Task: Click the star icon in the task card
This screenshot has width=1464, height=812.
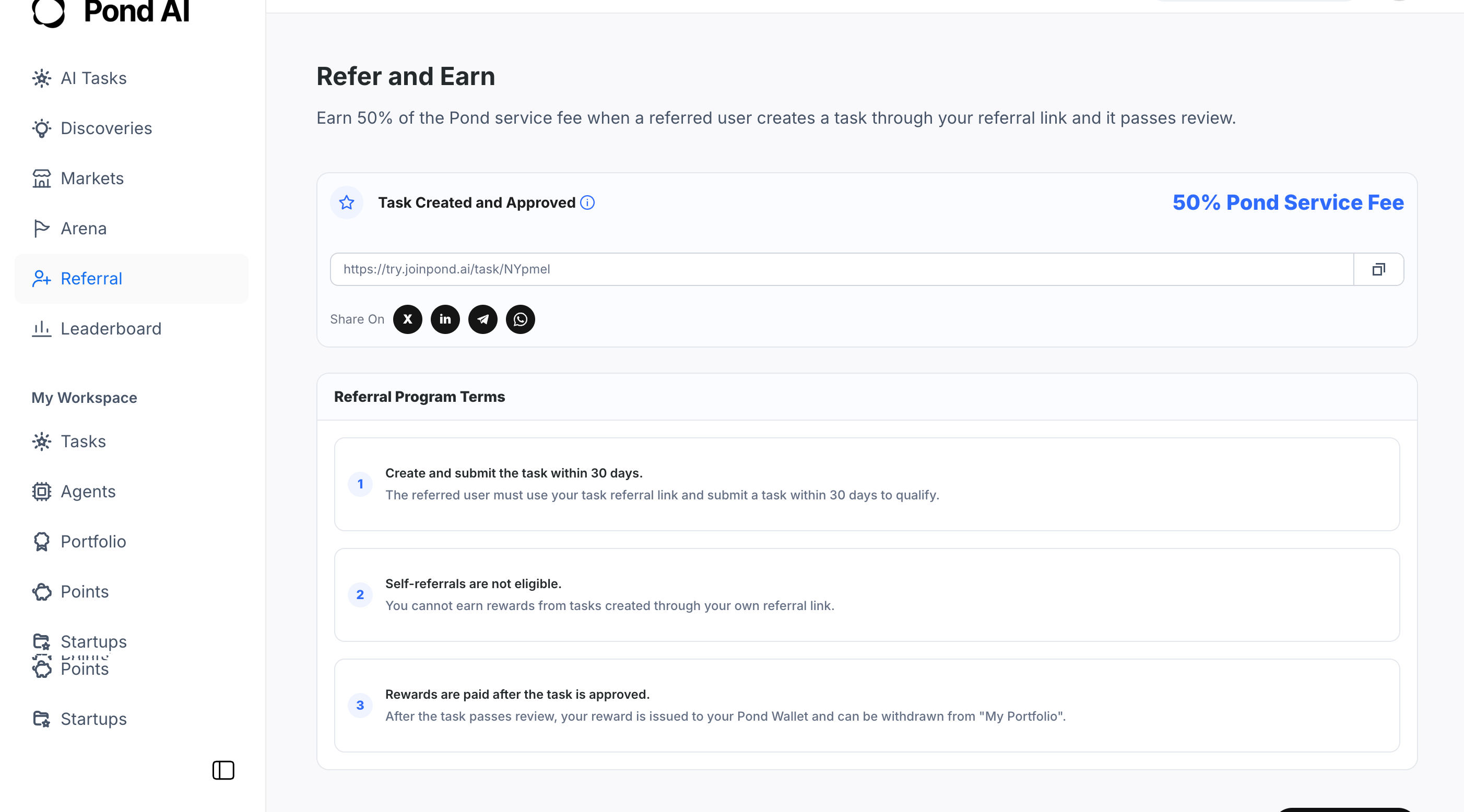Action: point(347,203)
